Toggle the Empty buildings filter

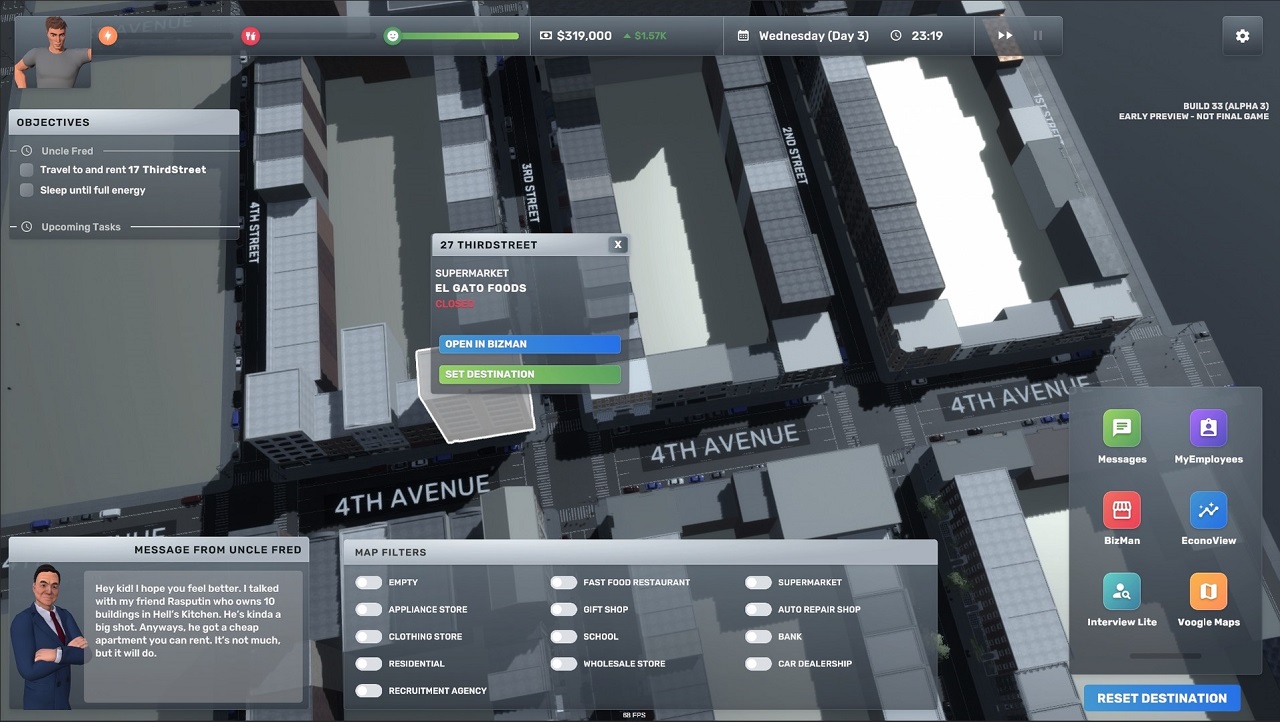369,582
